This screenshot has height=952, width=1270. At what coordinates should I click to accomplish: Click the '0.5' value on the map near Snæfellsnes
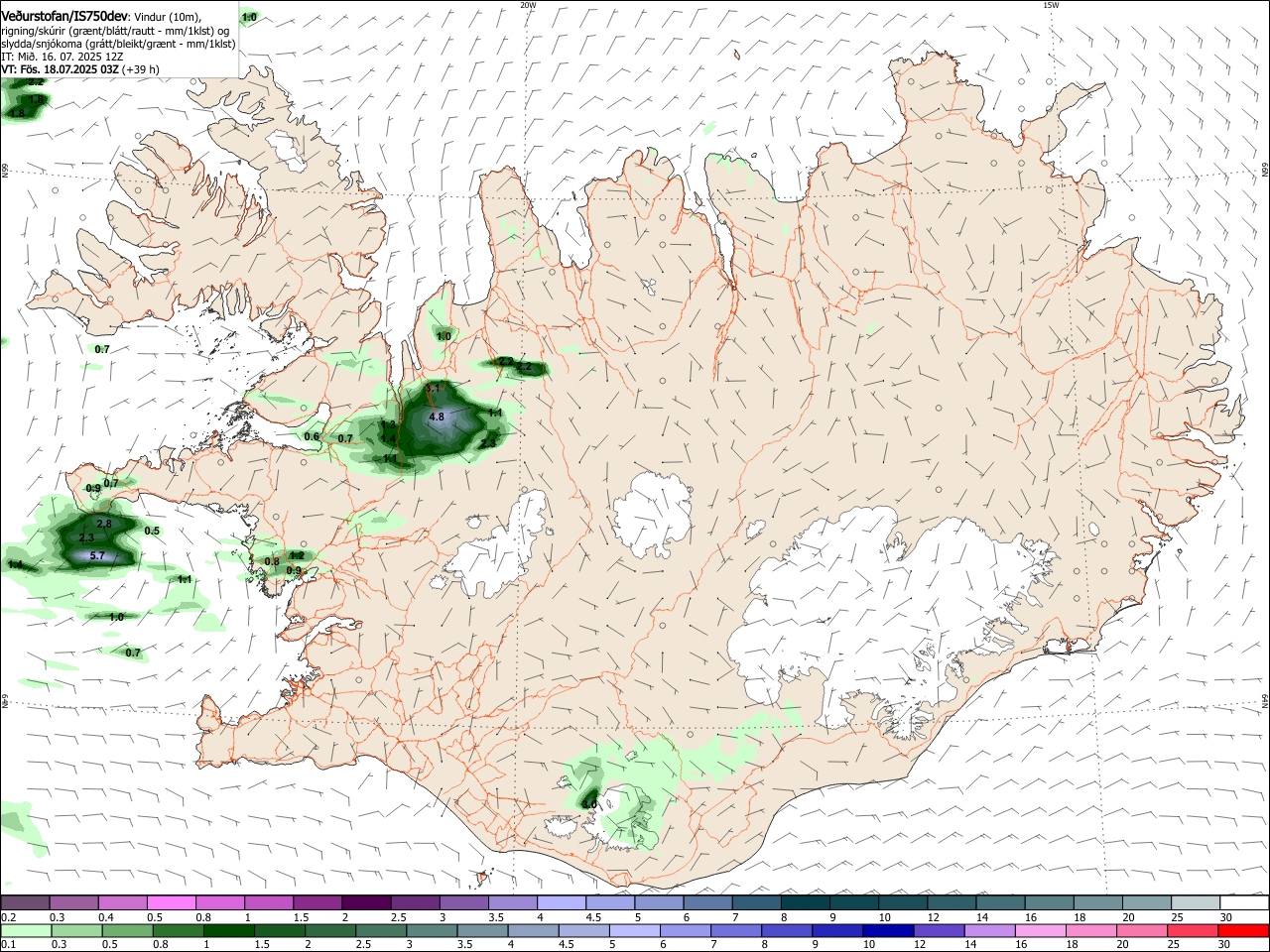(x=152, y=532)
